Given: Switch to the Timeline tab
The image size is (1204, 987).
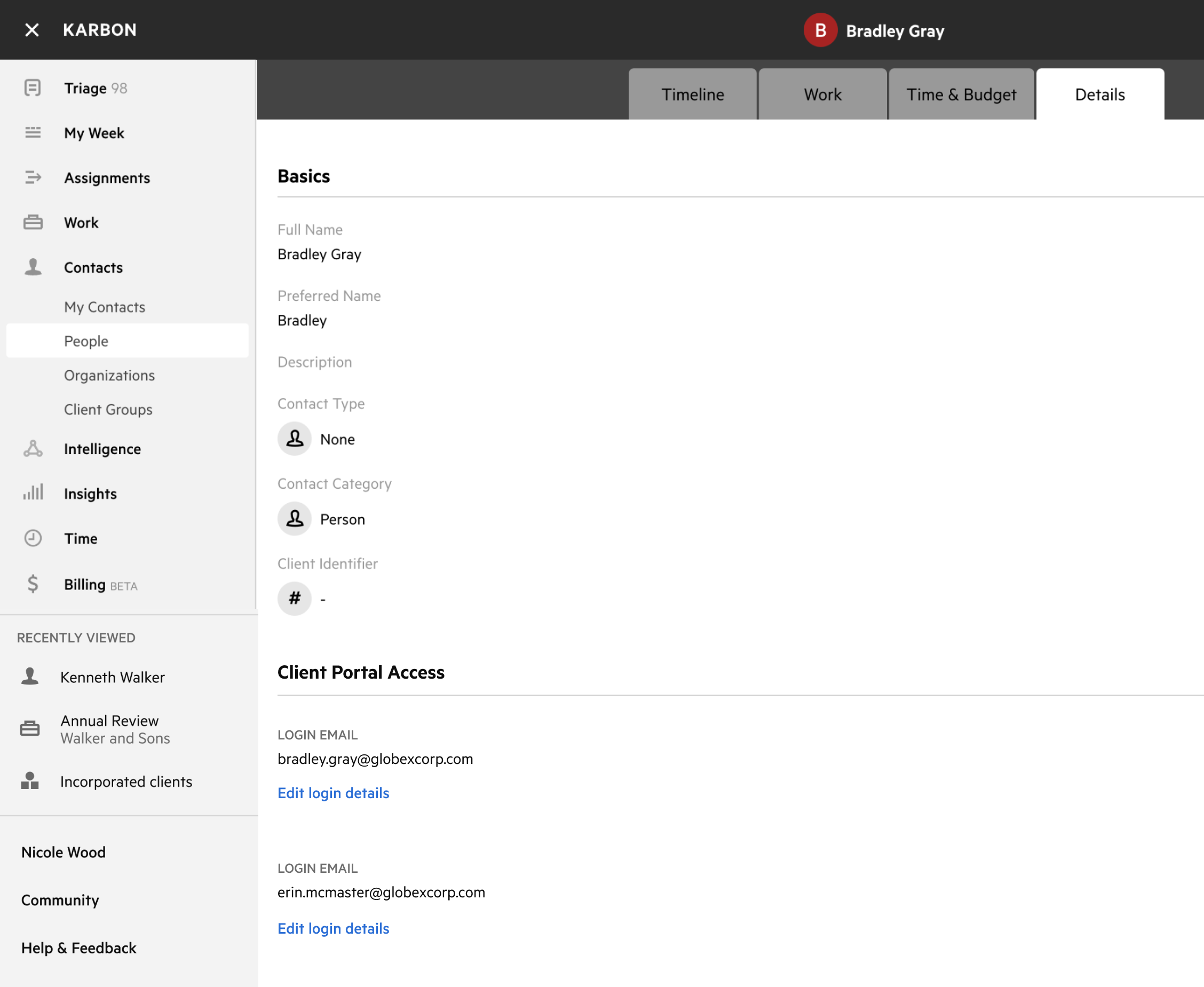Looking at the screenshot, I should pos(692,94).
